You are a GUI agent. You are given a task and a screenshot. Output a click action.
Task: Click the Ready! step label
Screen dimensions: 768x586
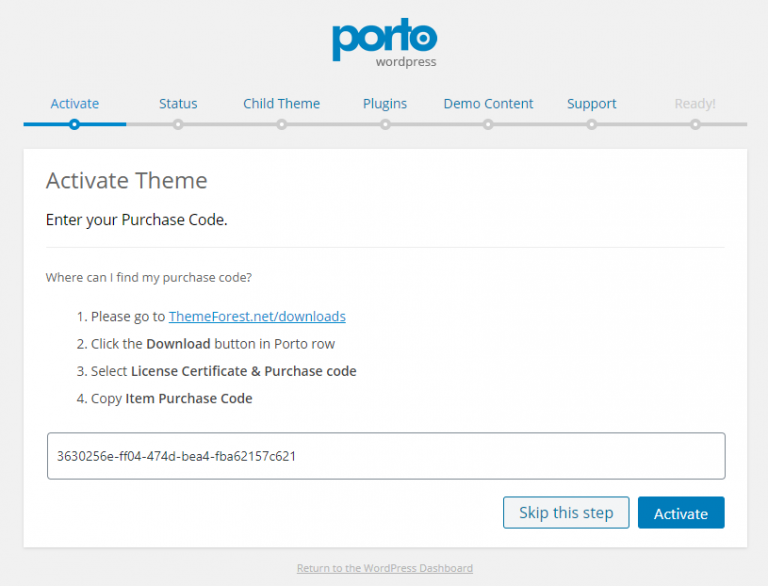pos(695,104)
